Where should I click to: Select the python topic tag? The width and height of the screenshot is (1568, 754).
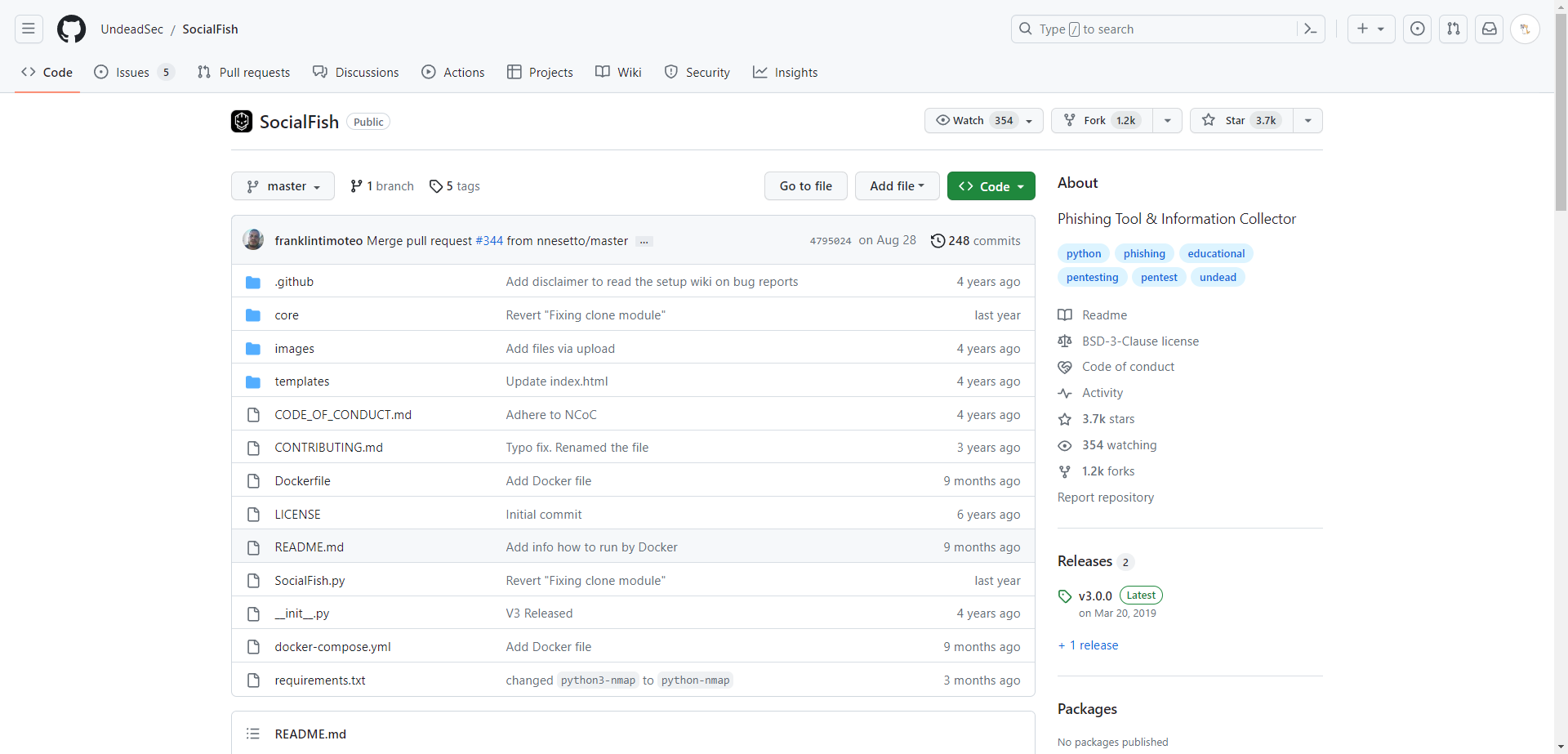click(x=1084, y=254)
